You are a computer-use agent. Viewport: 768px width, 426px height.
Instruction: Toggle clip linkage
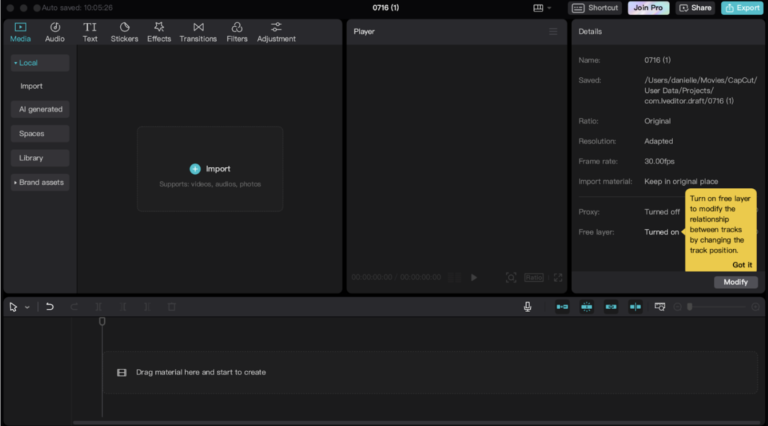[x=611, y=307]
